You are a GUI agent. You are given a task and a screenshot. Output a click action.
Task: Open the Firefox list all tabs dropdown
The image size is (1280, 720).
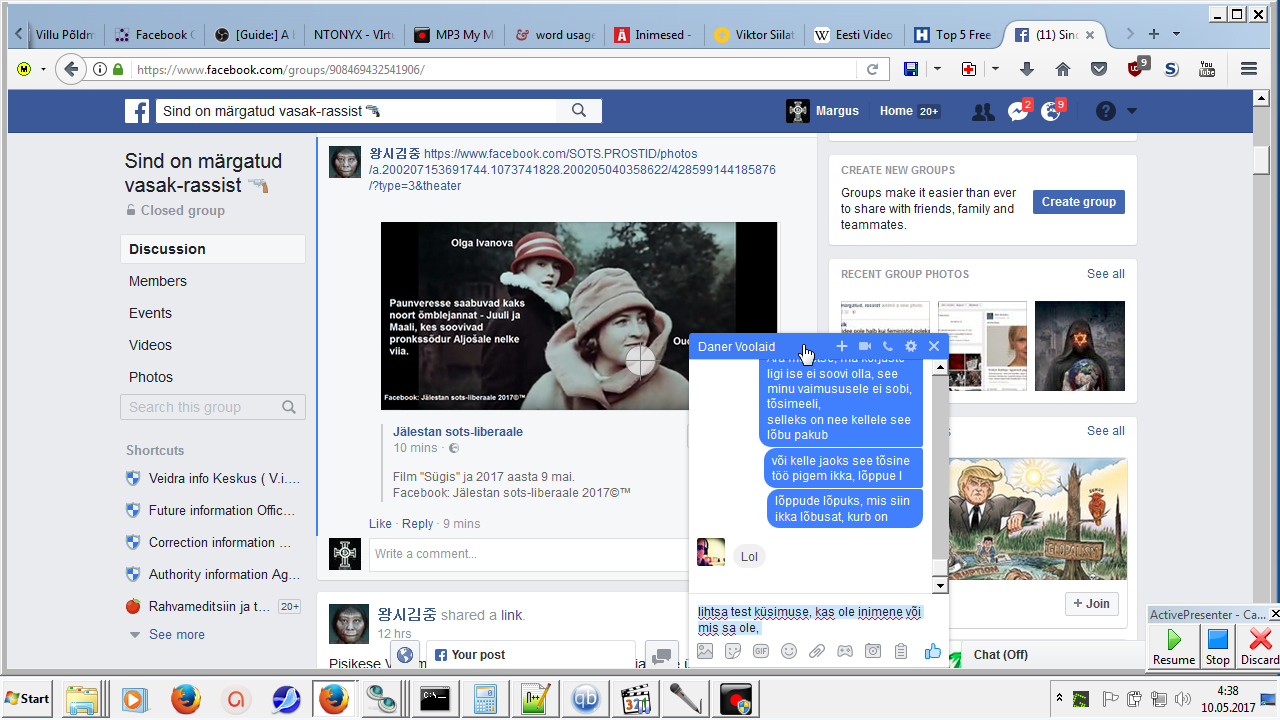click(1176, 34)
